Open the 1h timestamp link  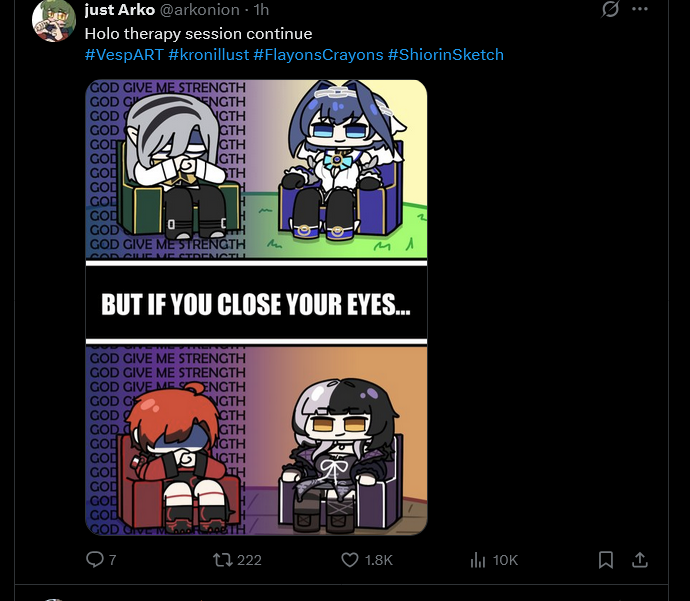[261, 10]
